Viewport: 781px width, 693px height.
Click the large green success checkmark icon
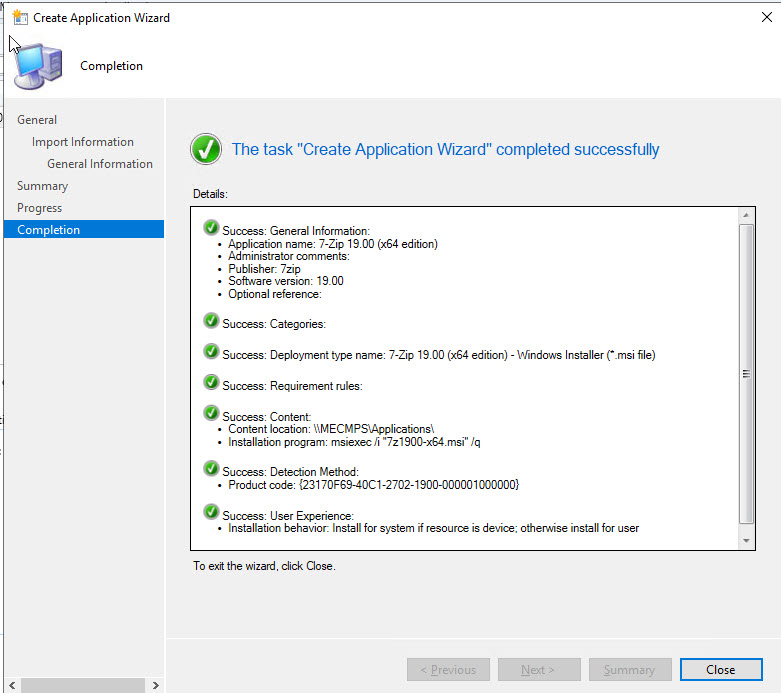tap(206, 150)
